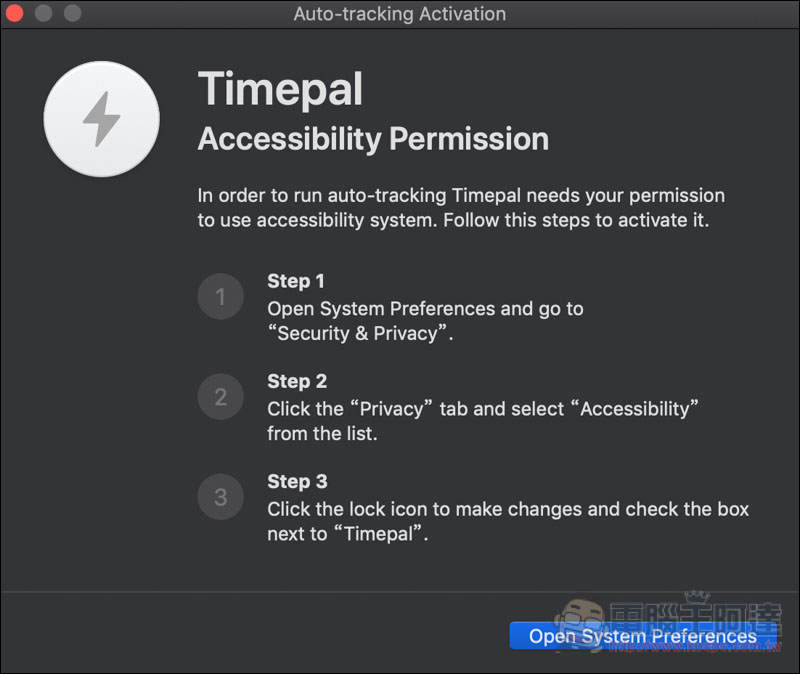Close the Auto-tracking Activation window
The image size is (800, 674).
(15, 13)
